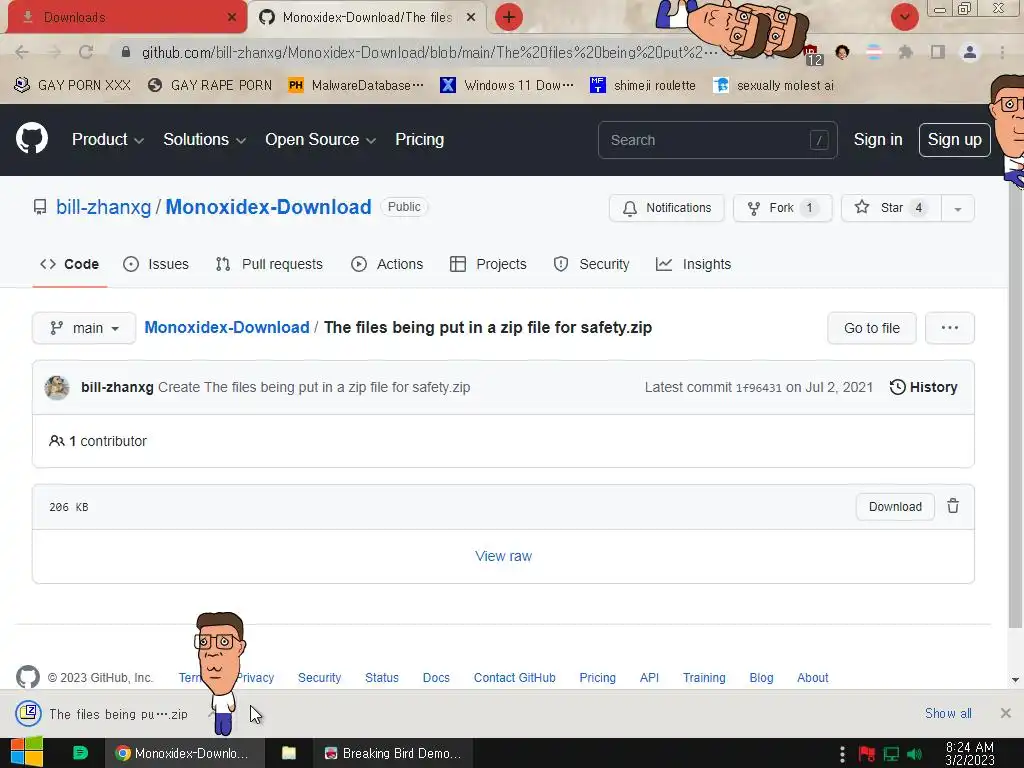Open the three-dot file options menu
Screen dimensions: 1024x768
tap(950, 328)
